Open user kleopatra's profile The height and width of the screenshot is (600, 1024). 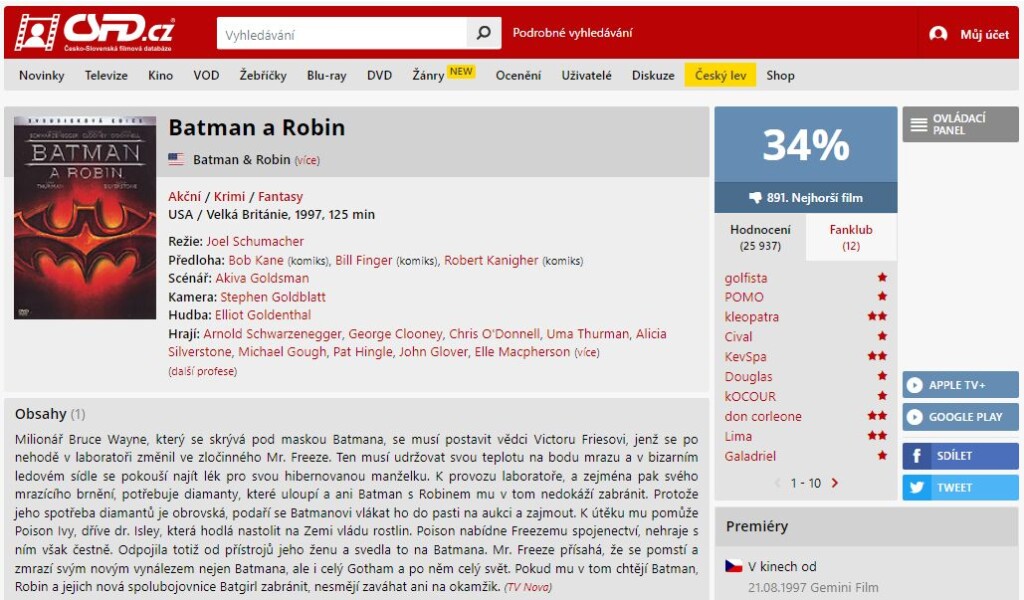pyautogui.click(x=752, y=317)
